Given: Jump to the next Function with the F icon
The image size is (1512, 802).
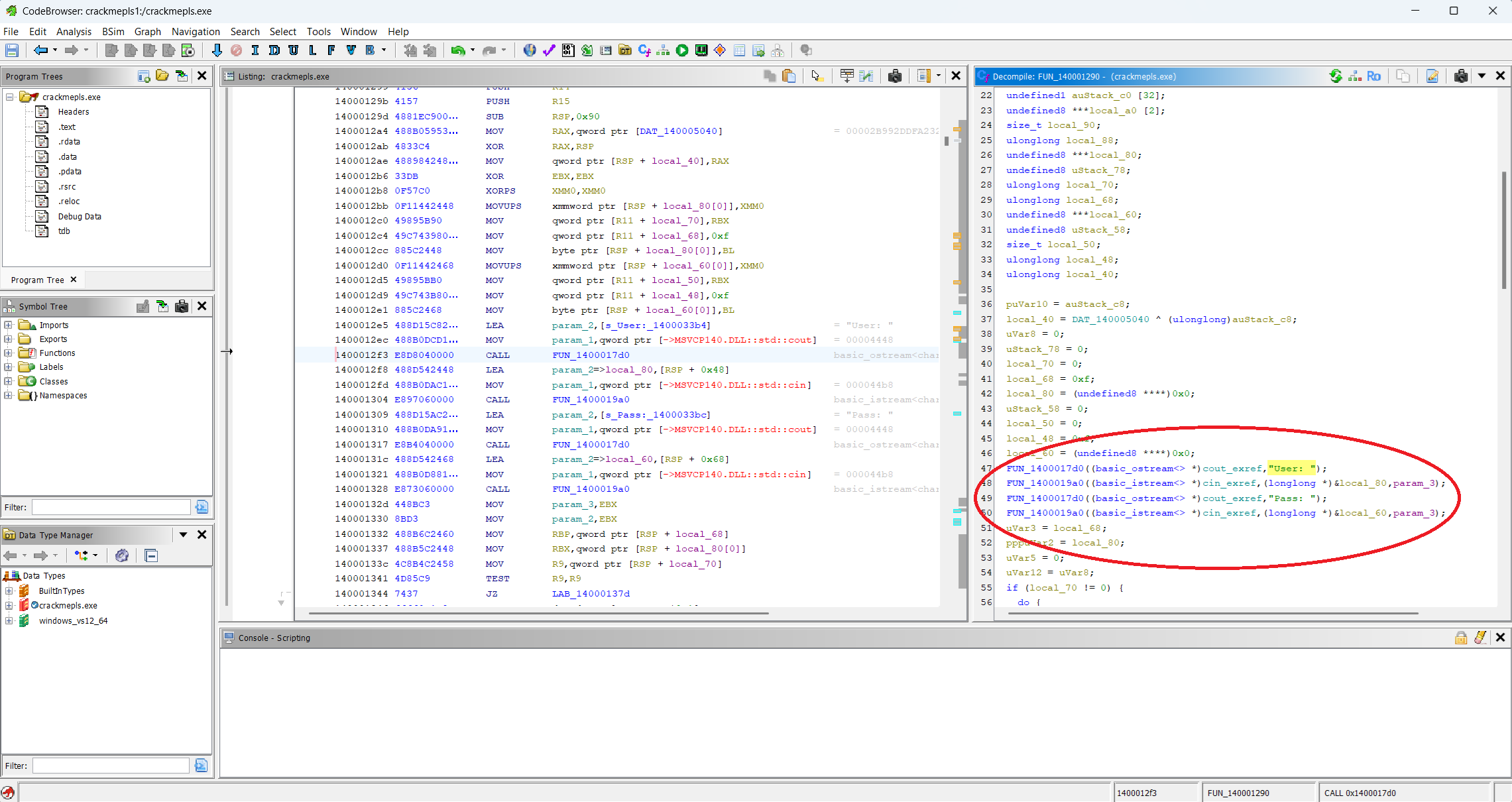Looking at the screenshot, I should click(331, 50).
